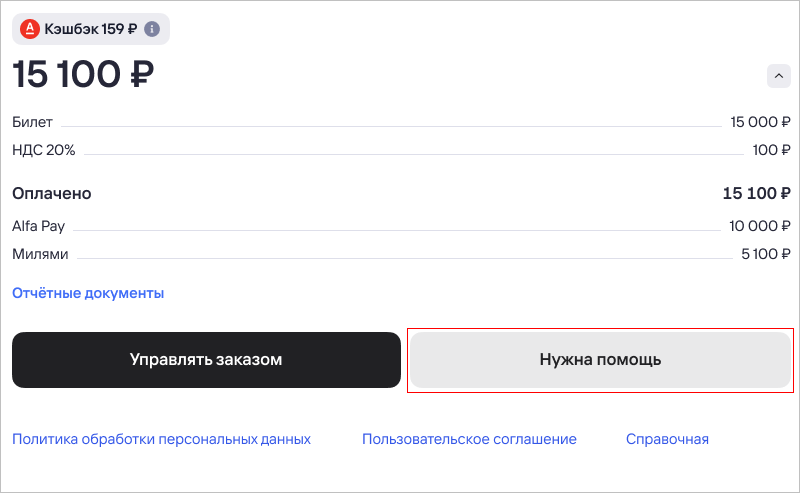
Task: Click the bold "Оплачено" heading
Action: (x=51, y=193)
